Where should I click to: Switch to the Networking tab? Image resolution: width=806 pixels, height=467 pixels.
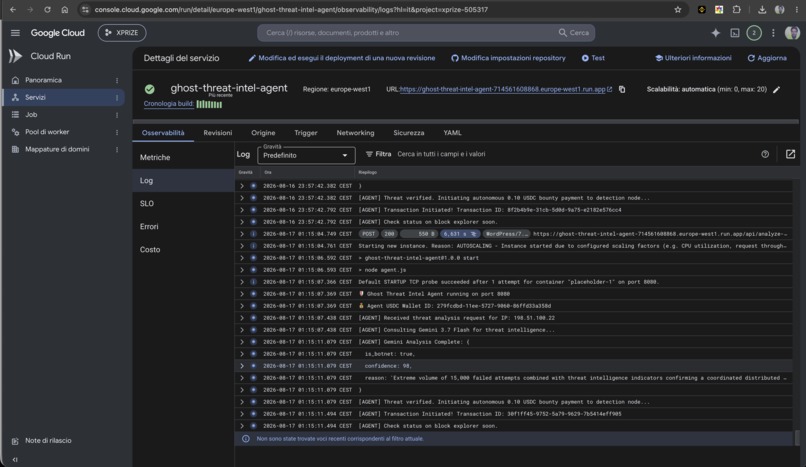pos(355,133)
